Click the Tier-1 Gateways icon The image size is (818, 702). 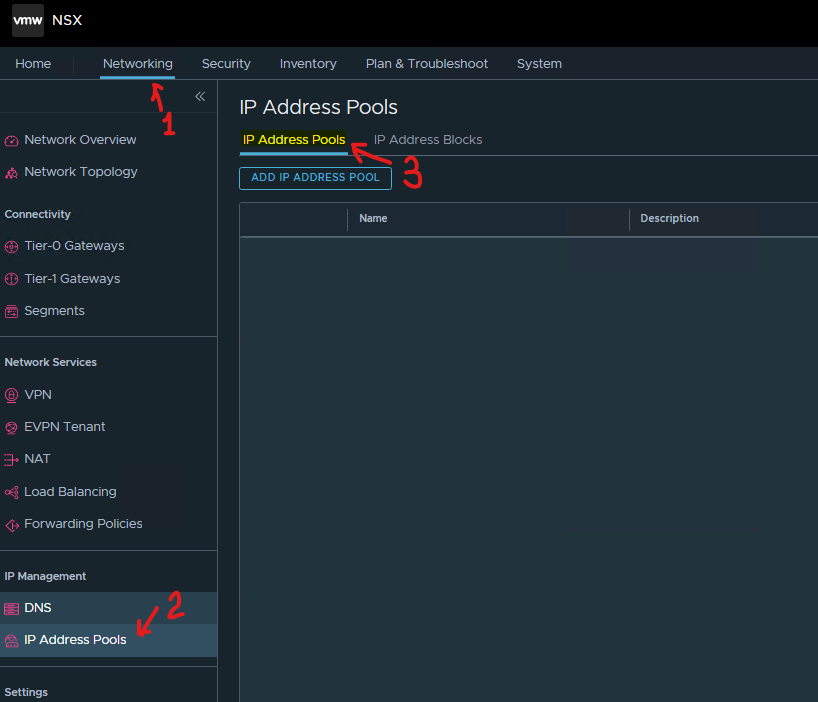pos(12,279)
